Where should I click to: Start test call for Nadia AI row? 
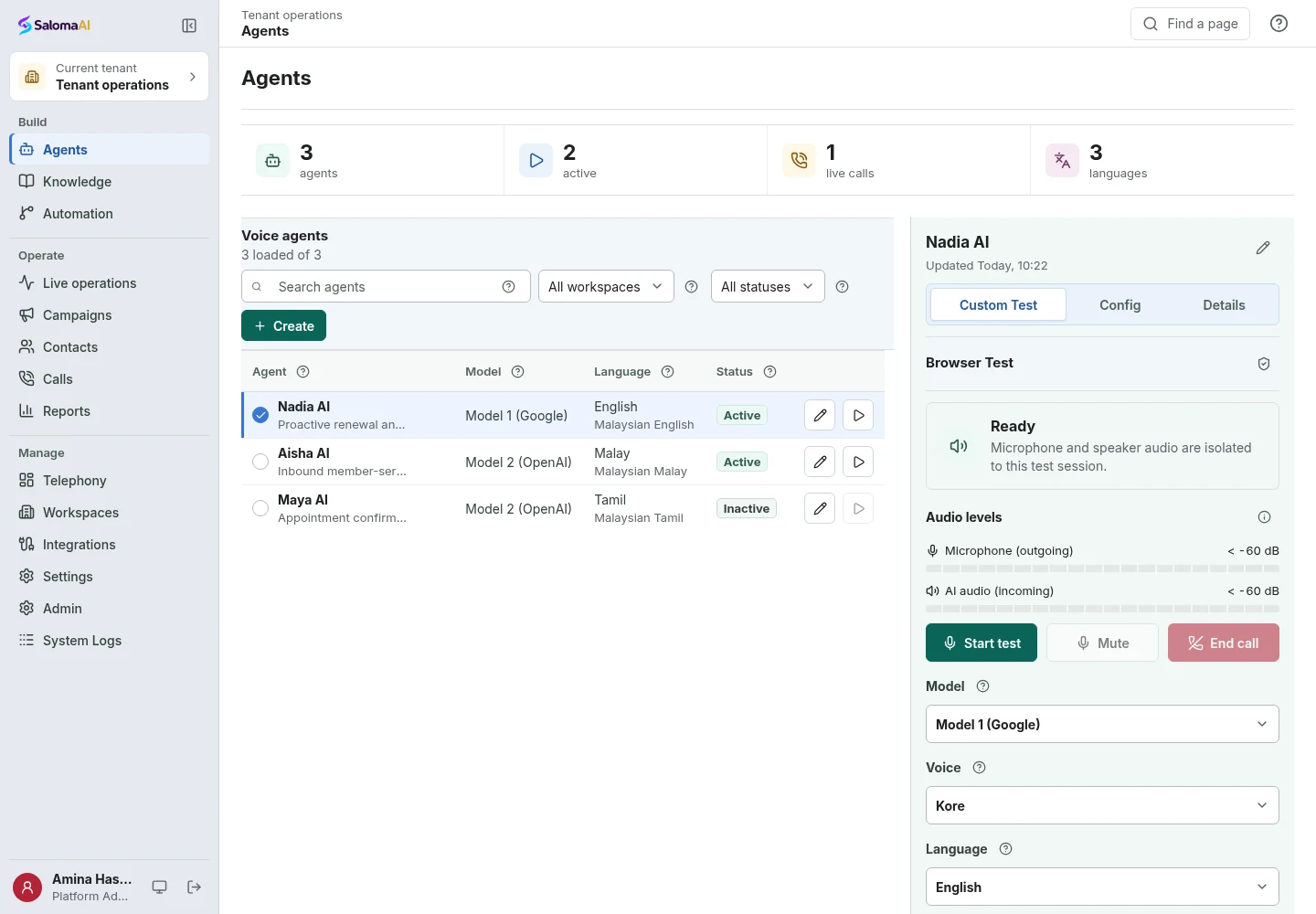(858, 415)
